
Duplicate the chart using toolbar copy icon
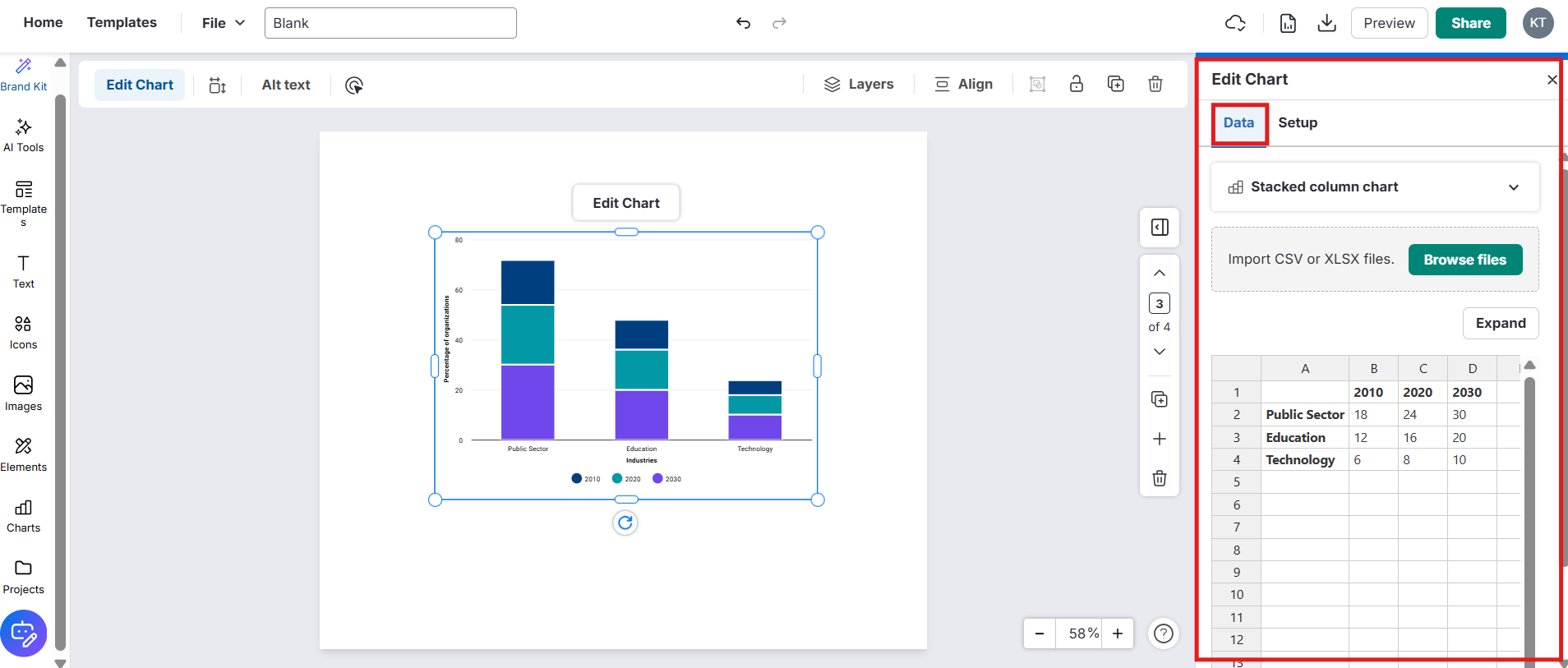pos(1115,84)
